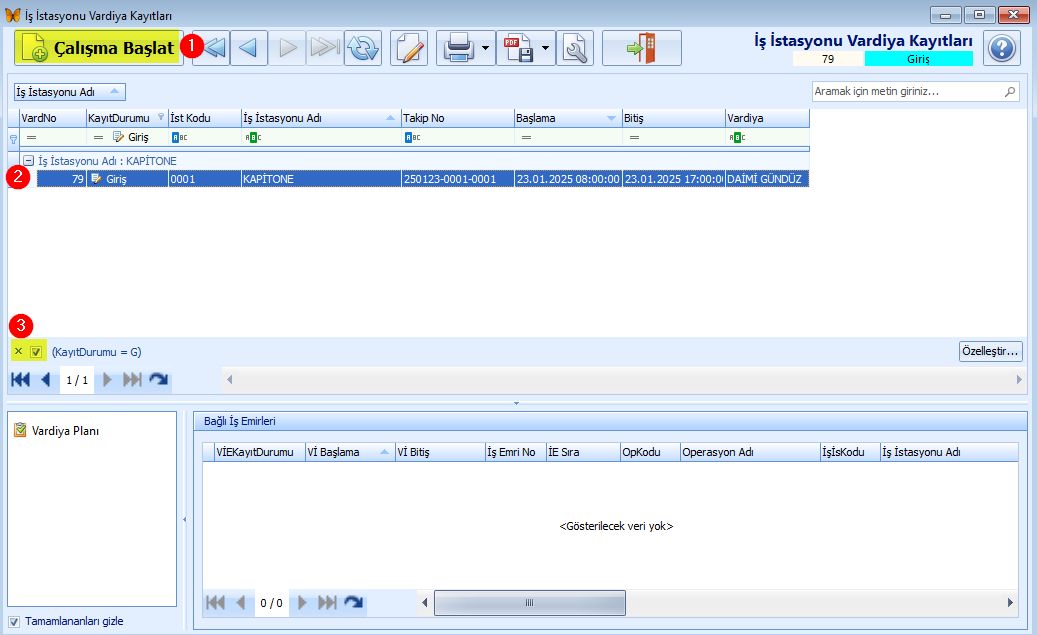The width and height of the screenshot is (1037, 635).
Task: Sort by Başlama column header
Action: 567,118
